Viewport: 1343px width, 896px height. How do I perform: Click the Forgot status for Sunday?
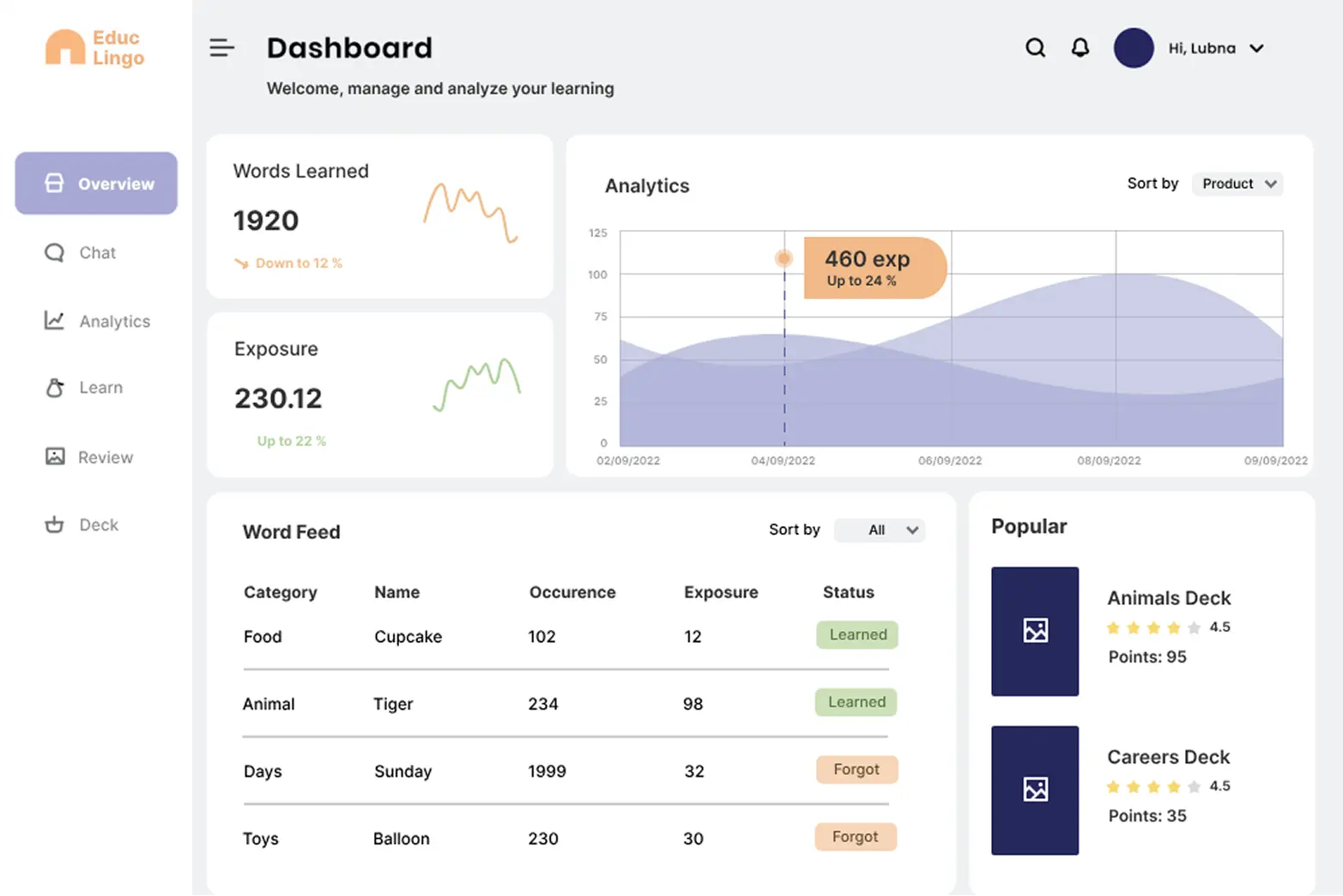tap(856, 770)
